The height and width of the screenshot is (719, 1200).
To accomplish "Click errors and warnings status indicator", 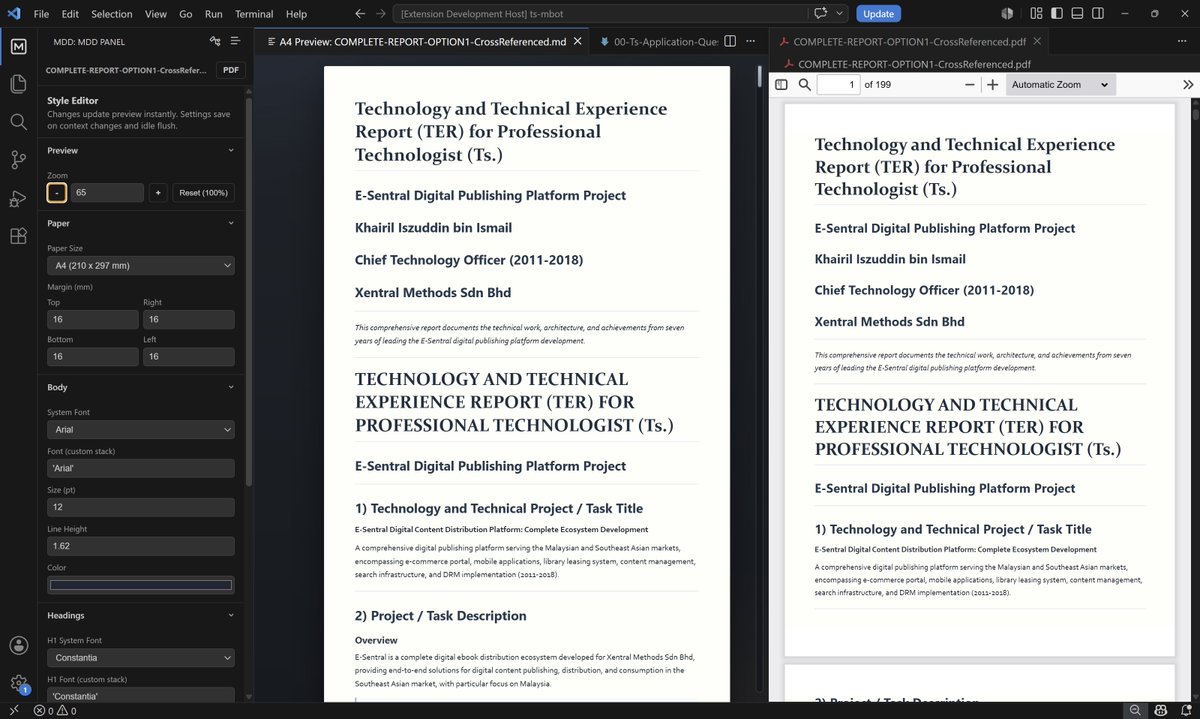I will (55, 710).
